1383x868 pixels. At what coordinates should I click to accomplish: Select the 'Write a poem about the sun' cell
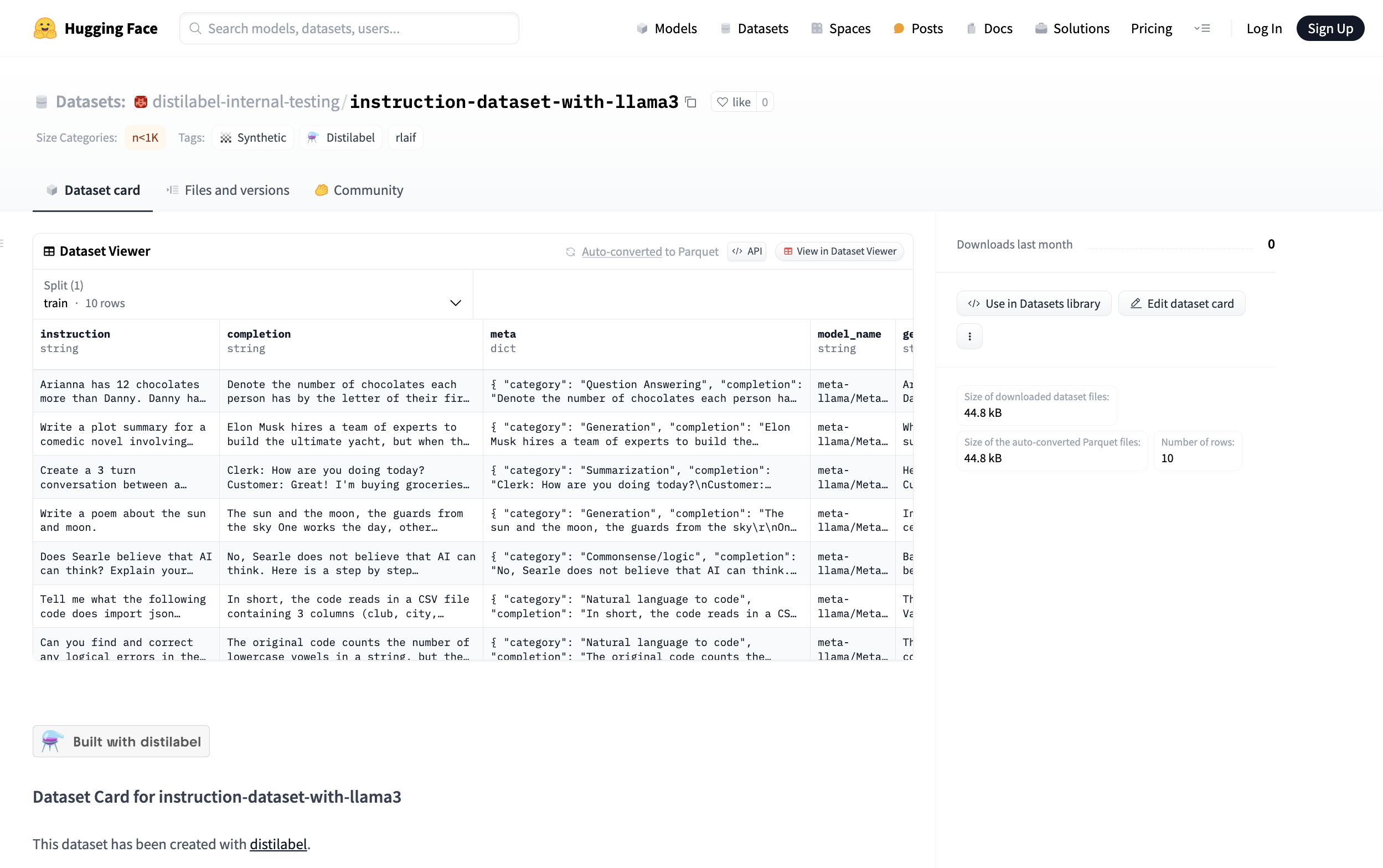pyautogui.click(x=126, y=520)
